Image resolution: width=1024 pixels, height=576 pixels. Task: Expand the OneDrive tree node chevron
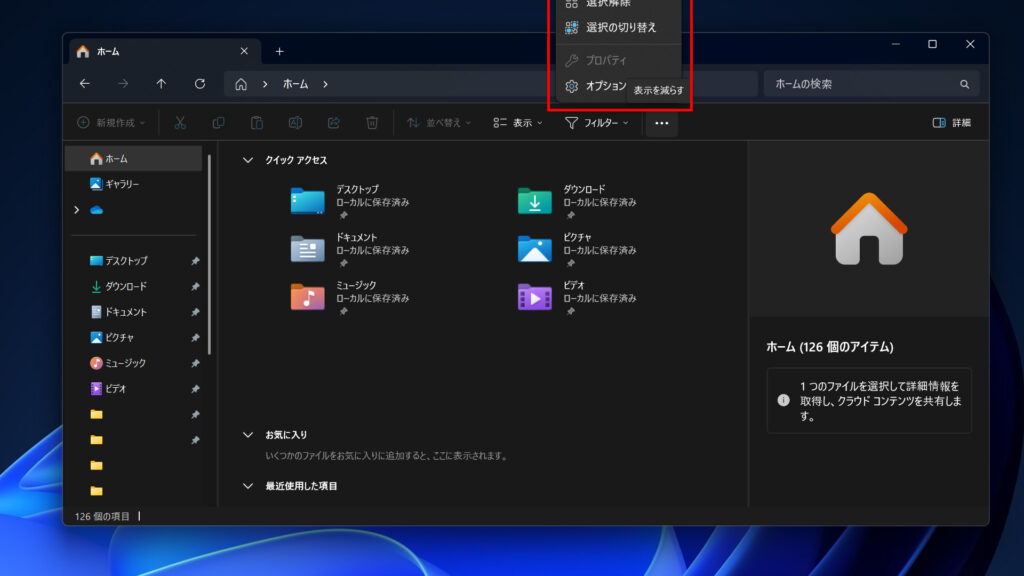[x=77, y=210]
